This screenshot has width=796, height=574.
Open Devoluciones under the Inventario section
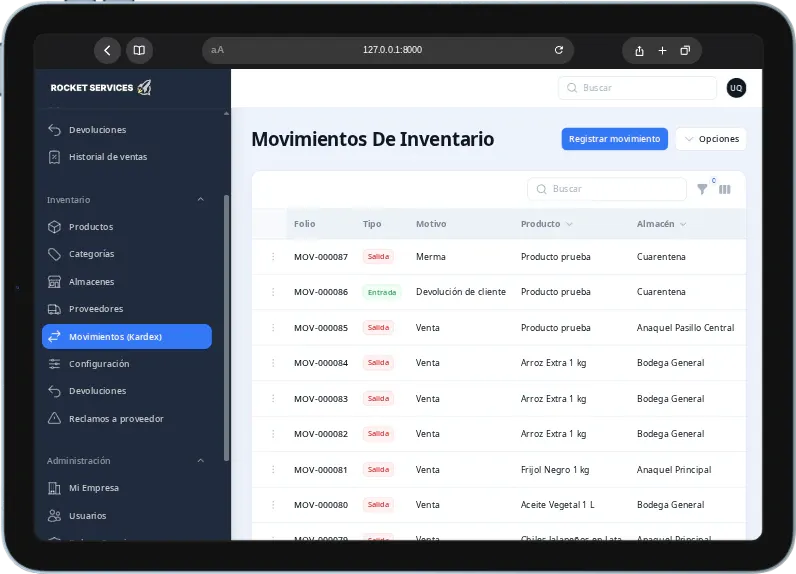(127, 391)
